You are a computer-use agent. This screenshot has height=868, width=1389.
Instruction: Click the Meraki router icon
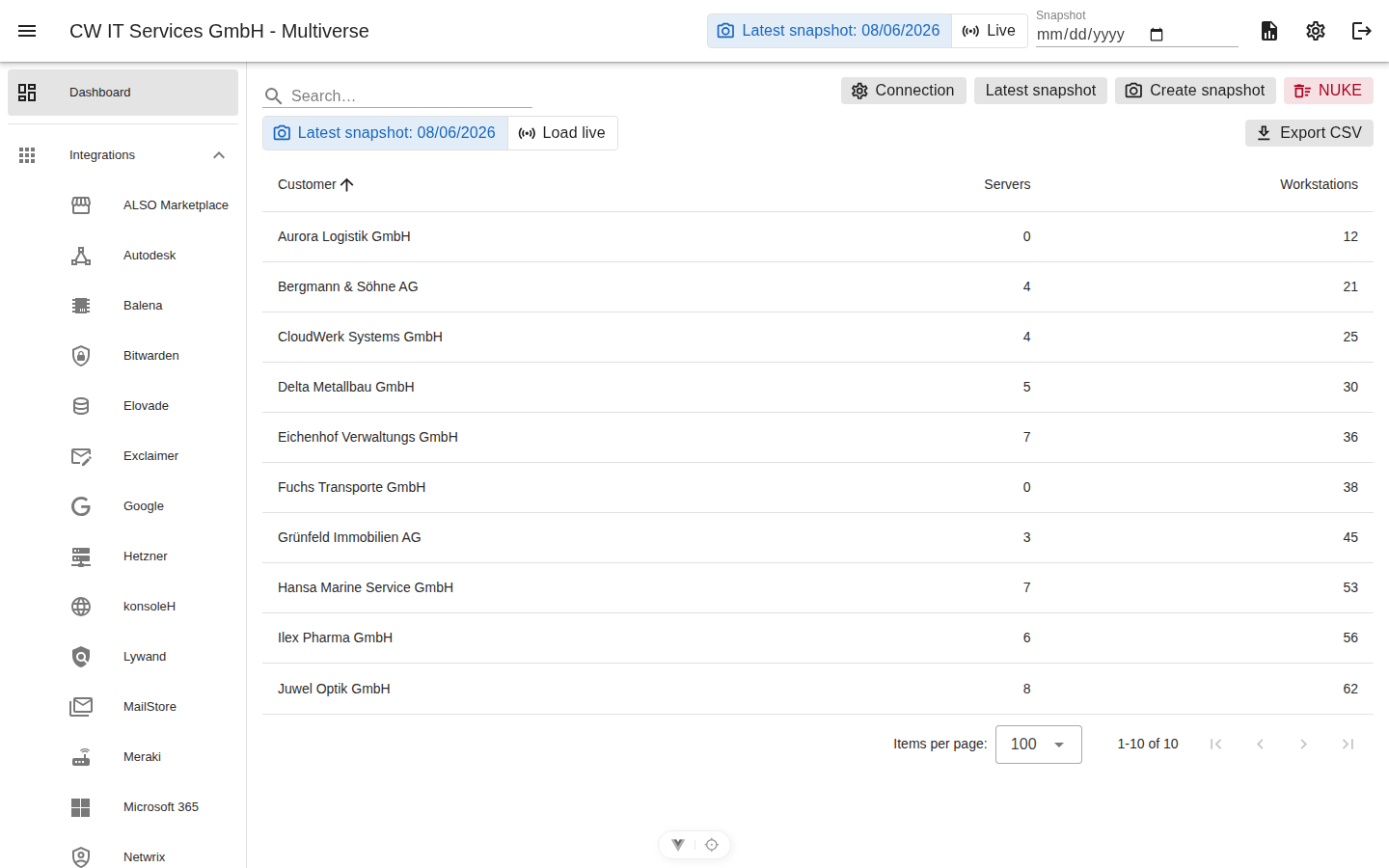[81, 757]
